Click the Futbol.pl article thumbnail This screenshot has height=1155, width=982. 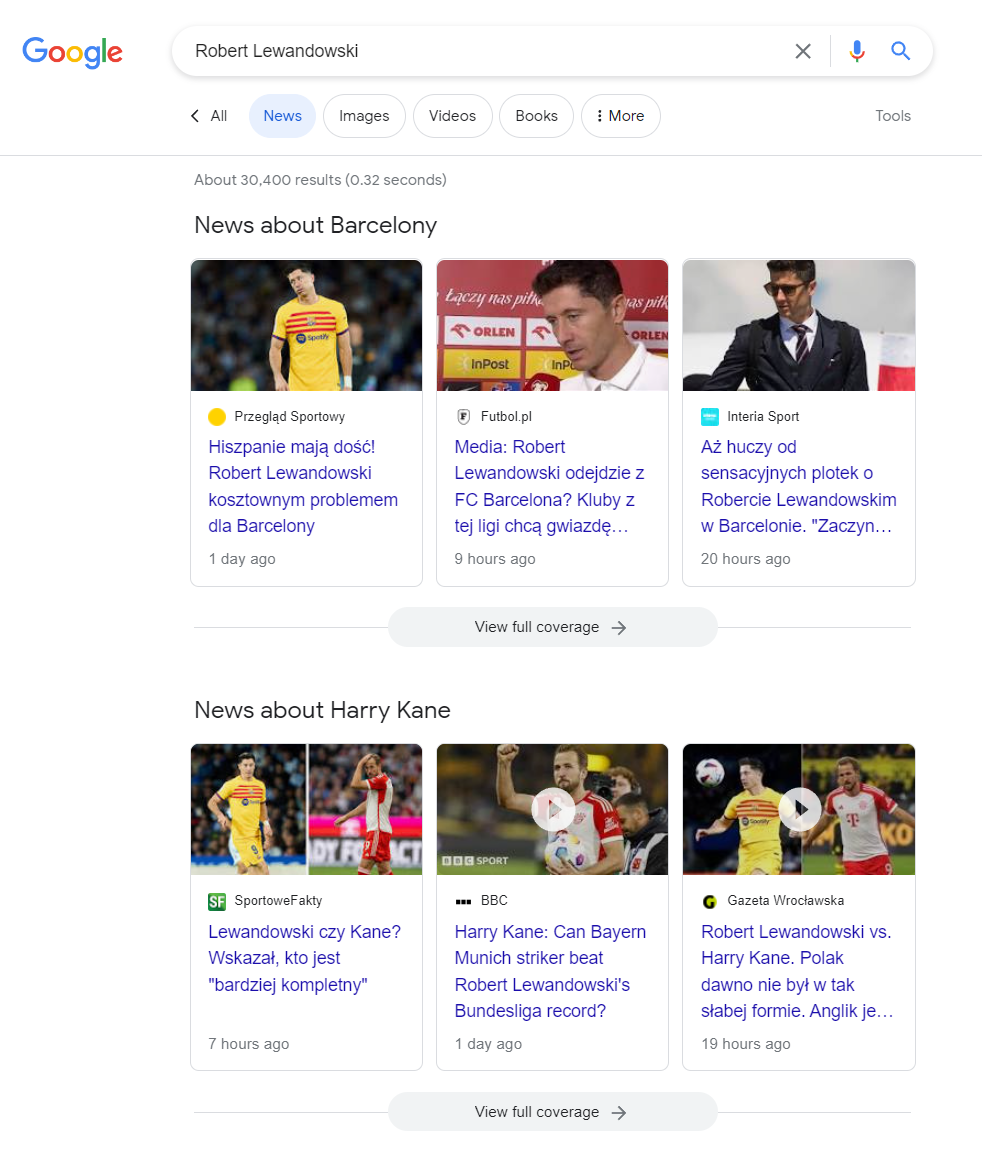pos(553,325)
